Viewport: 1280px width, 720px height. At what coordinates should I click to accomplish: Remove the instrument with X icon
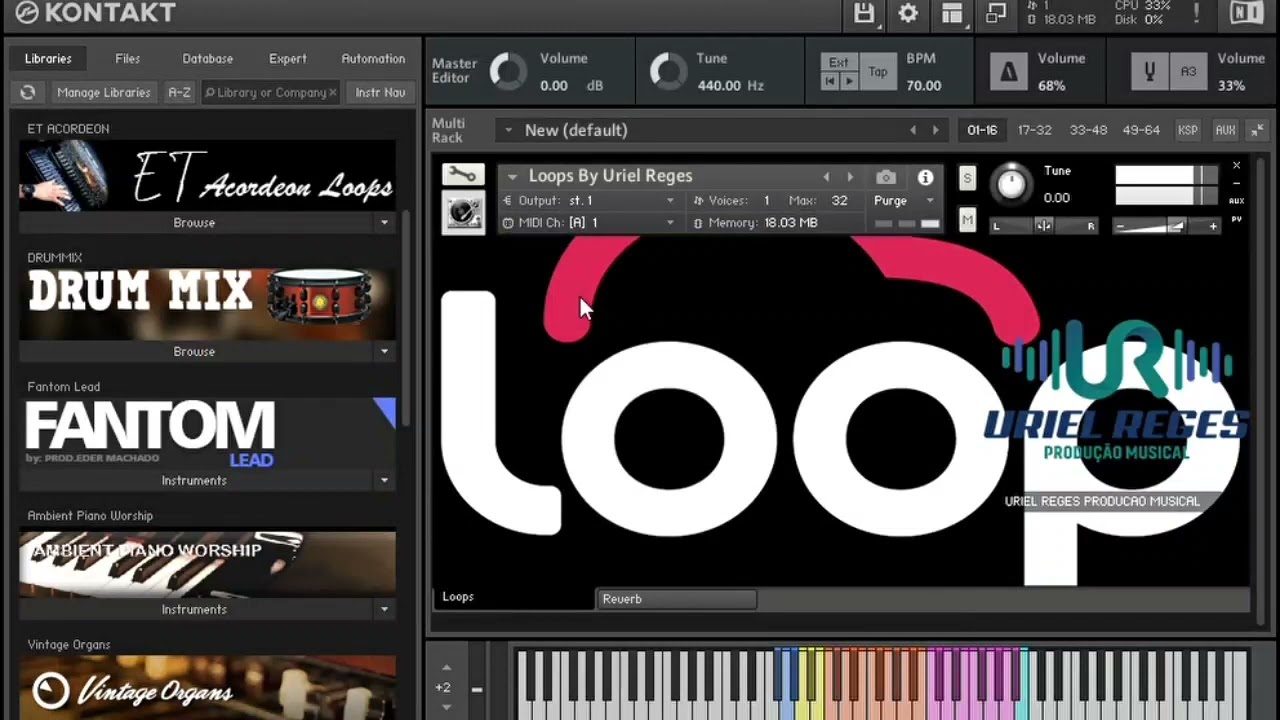(x=1236, y=166)
